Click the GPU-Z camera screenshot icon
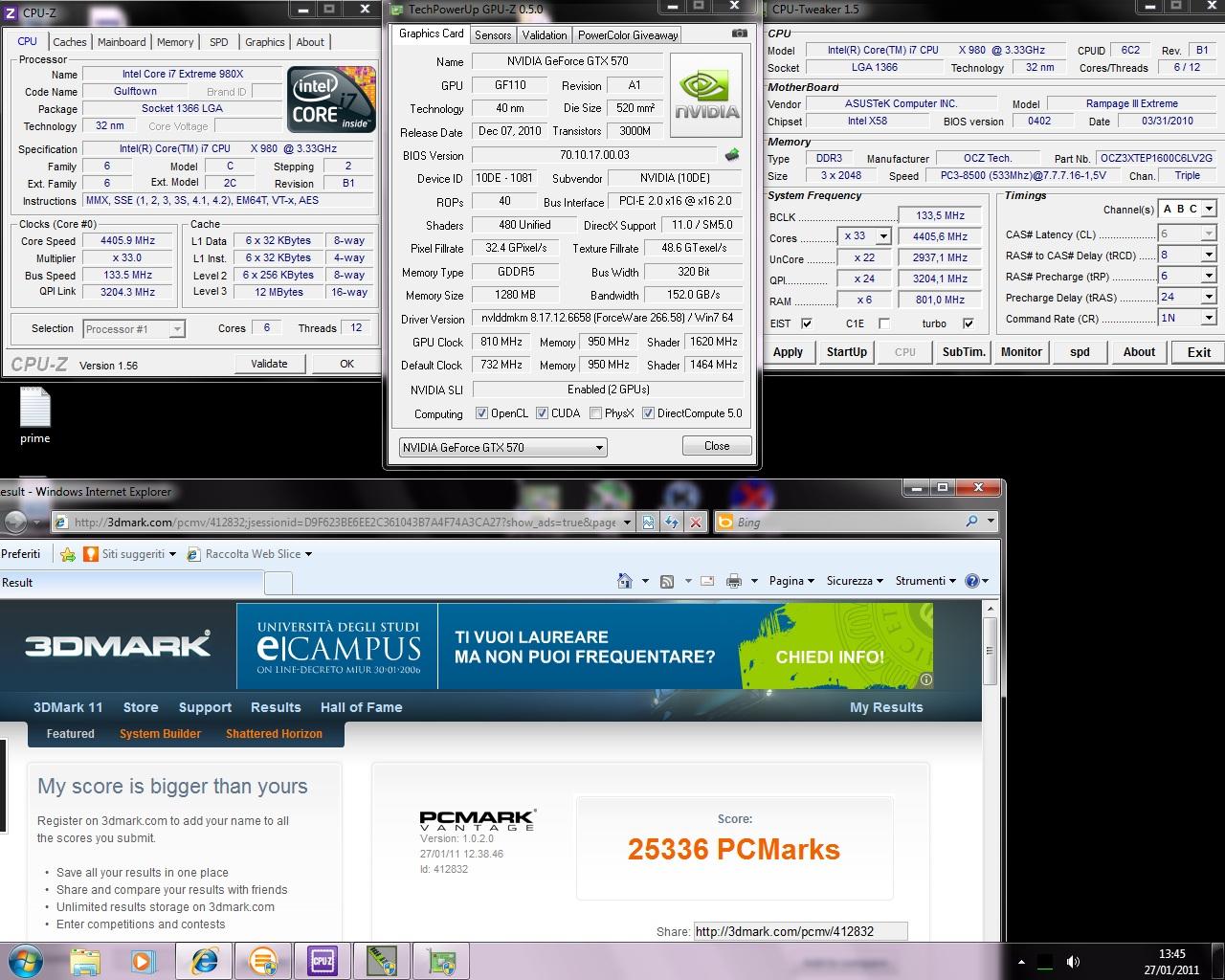This screenshot has height=980, width=1225. click(740, 33)
